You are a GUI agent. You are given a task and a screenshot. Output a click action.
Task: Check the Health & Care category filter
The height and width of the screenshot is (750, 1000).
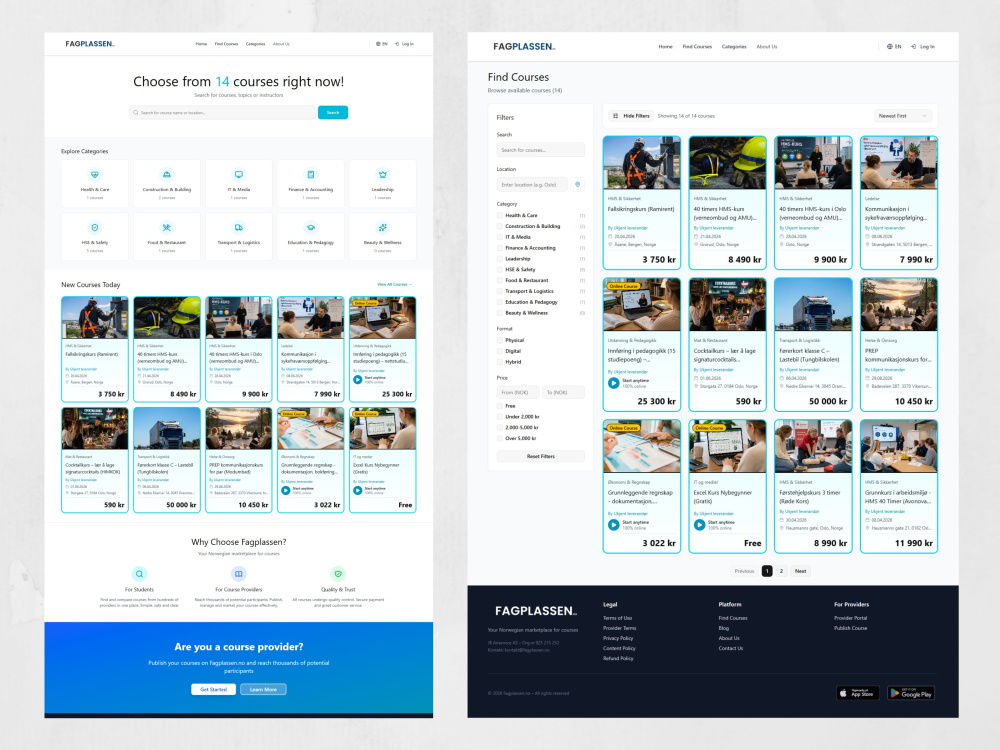pyautogui.click(x=500, y=216)
